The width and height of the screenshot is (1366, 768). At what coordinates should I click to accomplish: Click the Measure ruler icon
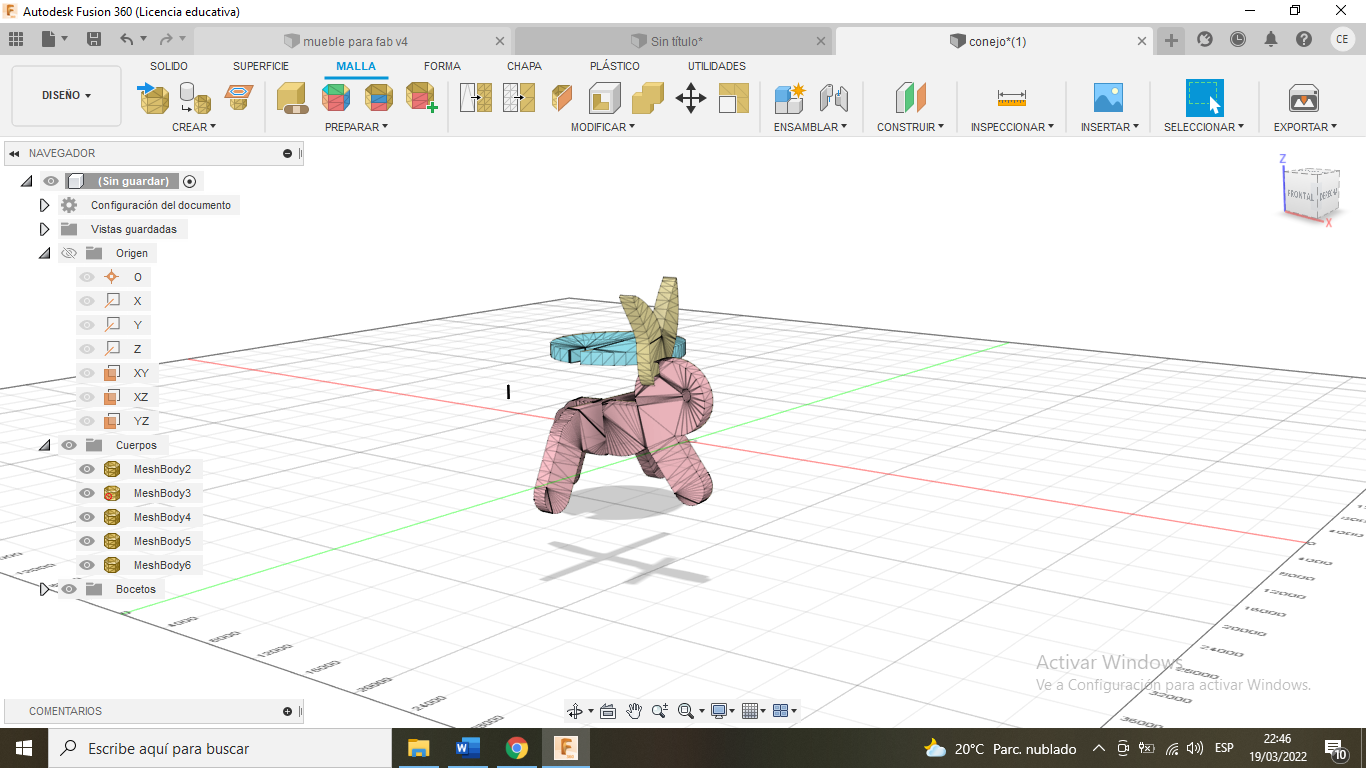click(x=1011, y=98)
